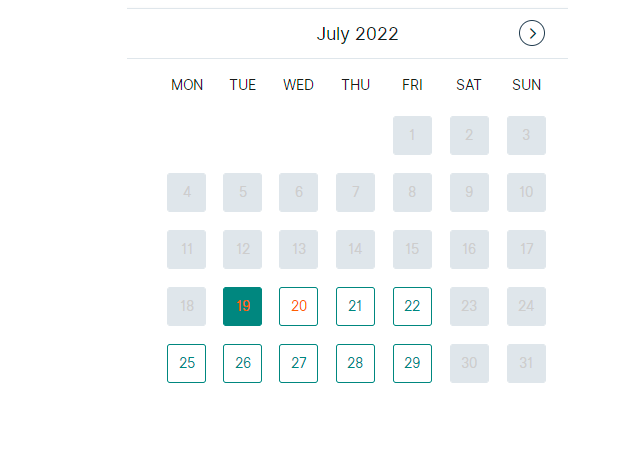
Task: Click disabled date July 18
Action: point(186,306)
